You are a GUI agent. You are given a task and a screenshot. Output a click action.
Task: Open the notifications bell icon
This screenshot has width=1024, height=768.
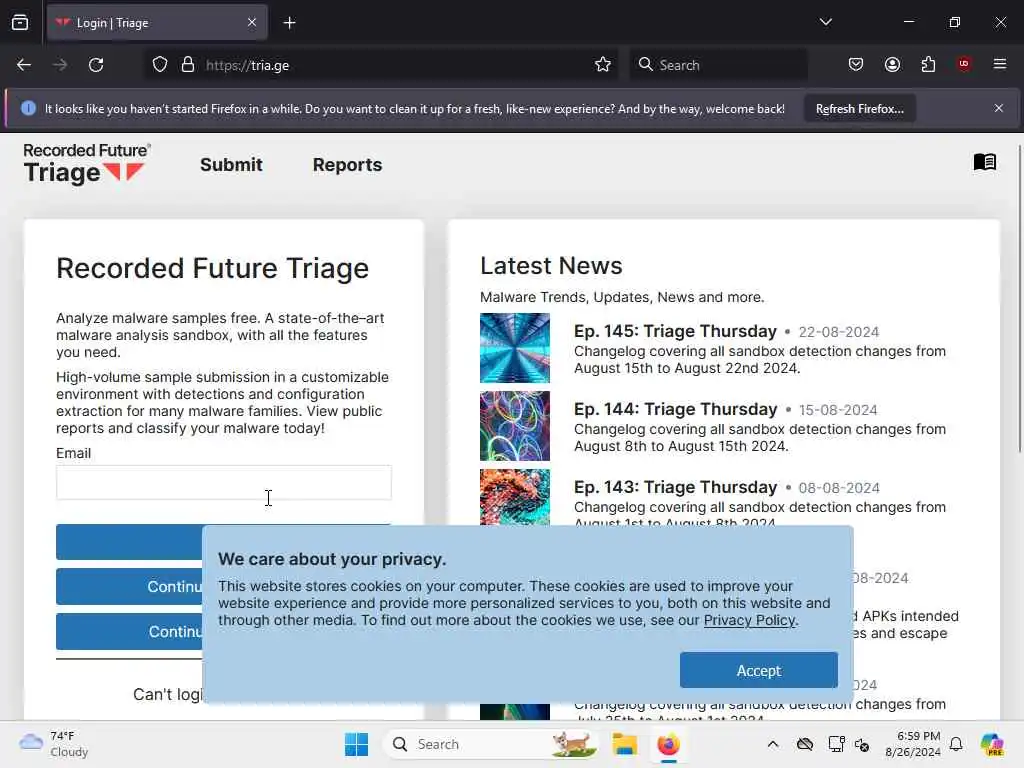click(956, 744)
